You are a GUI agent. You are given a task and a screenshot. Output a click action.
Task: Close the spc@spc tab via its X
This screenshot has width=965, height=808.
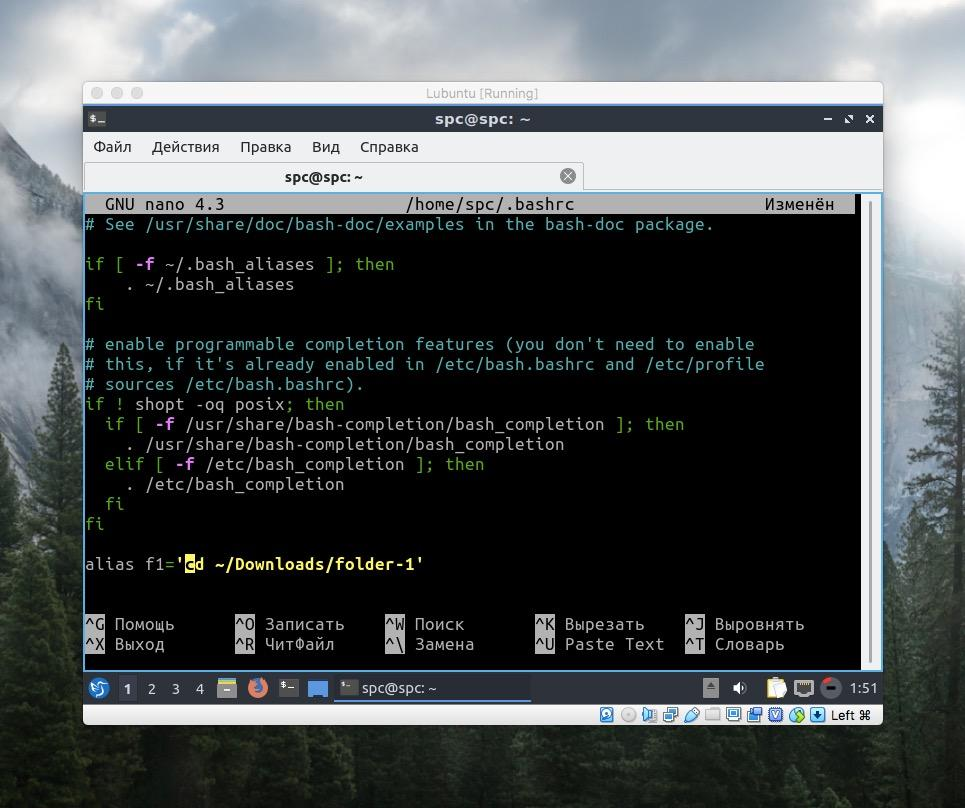coord(568,176)
